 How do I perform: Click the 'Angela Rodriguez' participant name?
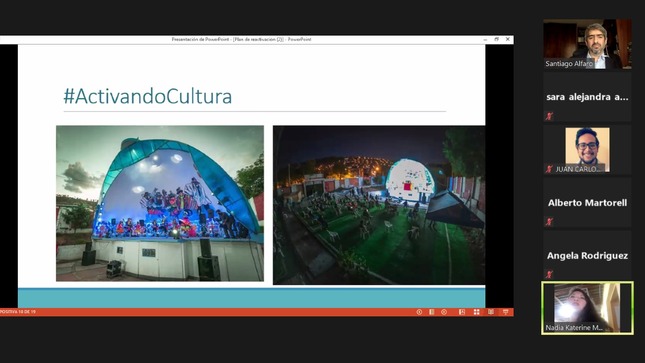click(x=587, y=256)
